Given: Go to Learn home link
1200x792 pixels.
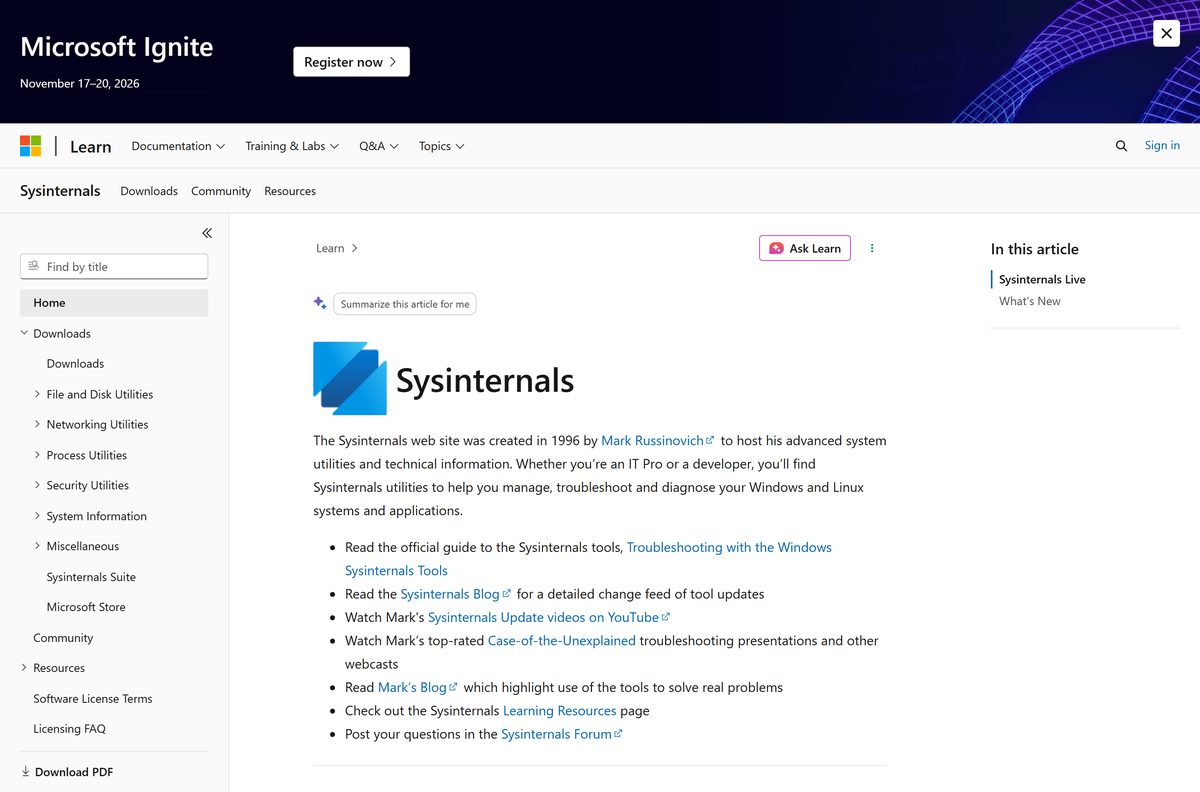Looking at the screenshot, I should pyautogui.click(x=90, y=146).
